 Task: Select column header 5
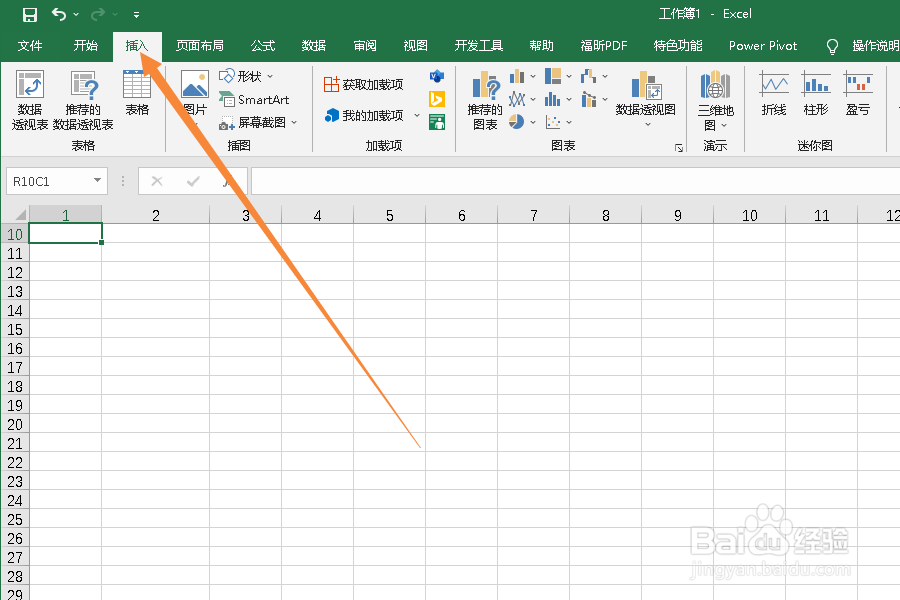pos(390,215)
